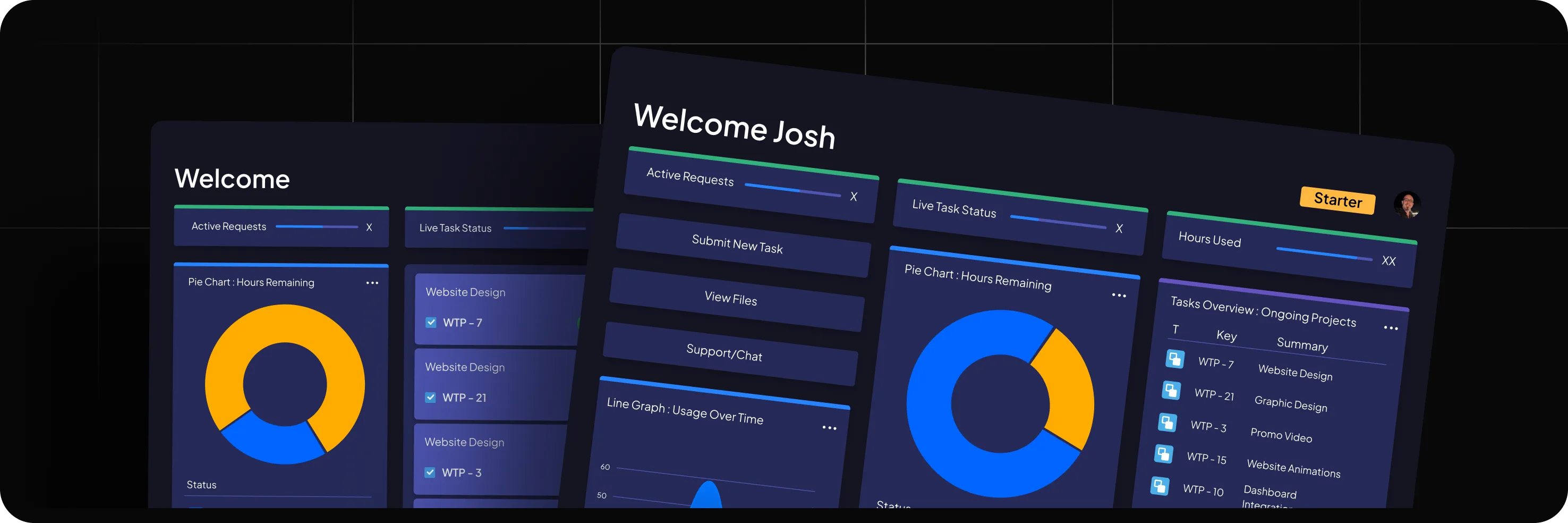This screenshot has height=523, width=1568.
Task: Click Active Requests progress bar in back window
Action: point(317,226)
